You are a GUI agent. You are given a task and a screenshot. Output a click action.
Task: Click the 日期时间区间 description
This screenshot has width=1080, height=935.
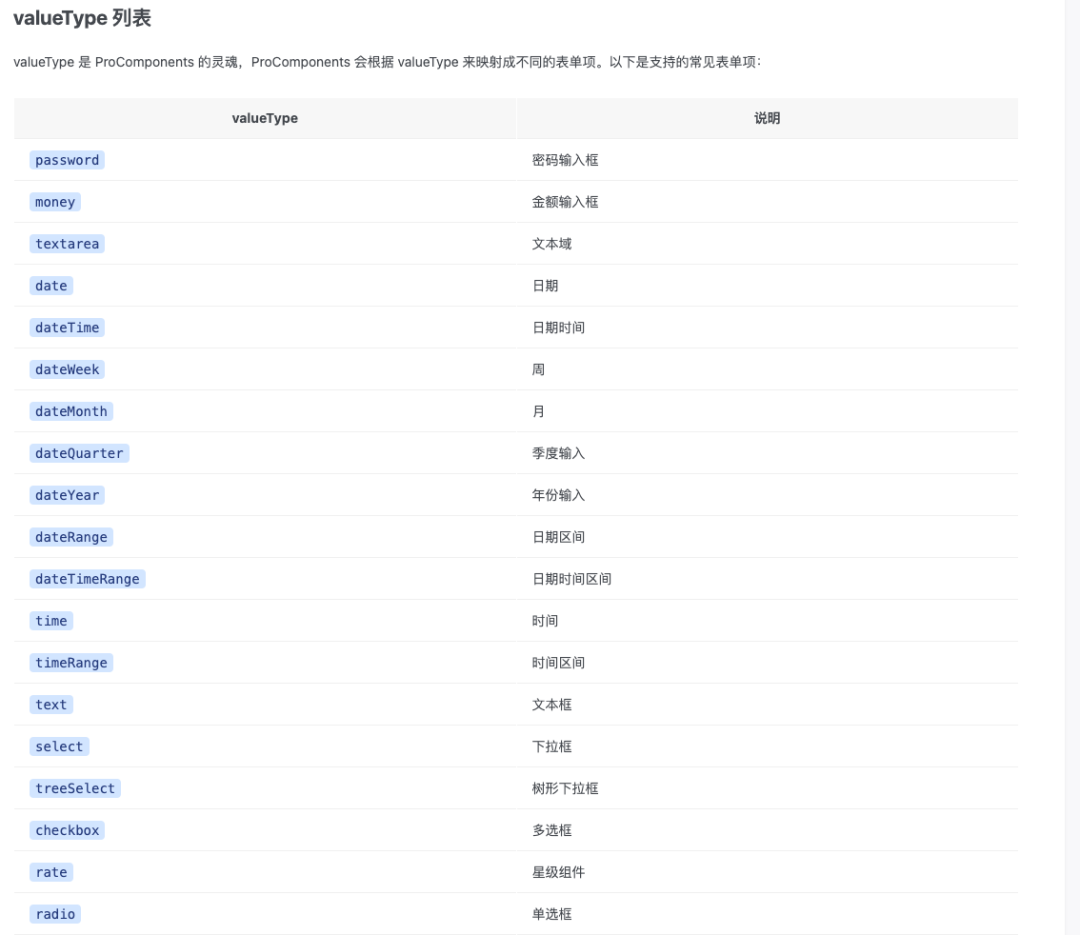572,579
